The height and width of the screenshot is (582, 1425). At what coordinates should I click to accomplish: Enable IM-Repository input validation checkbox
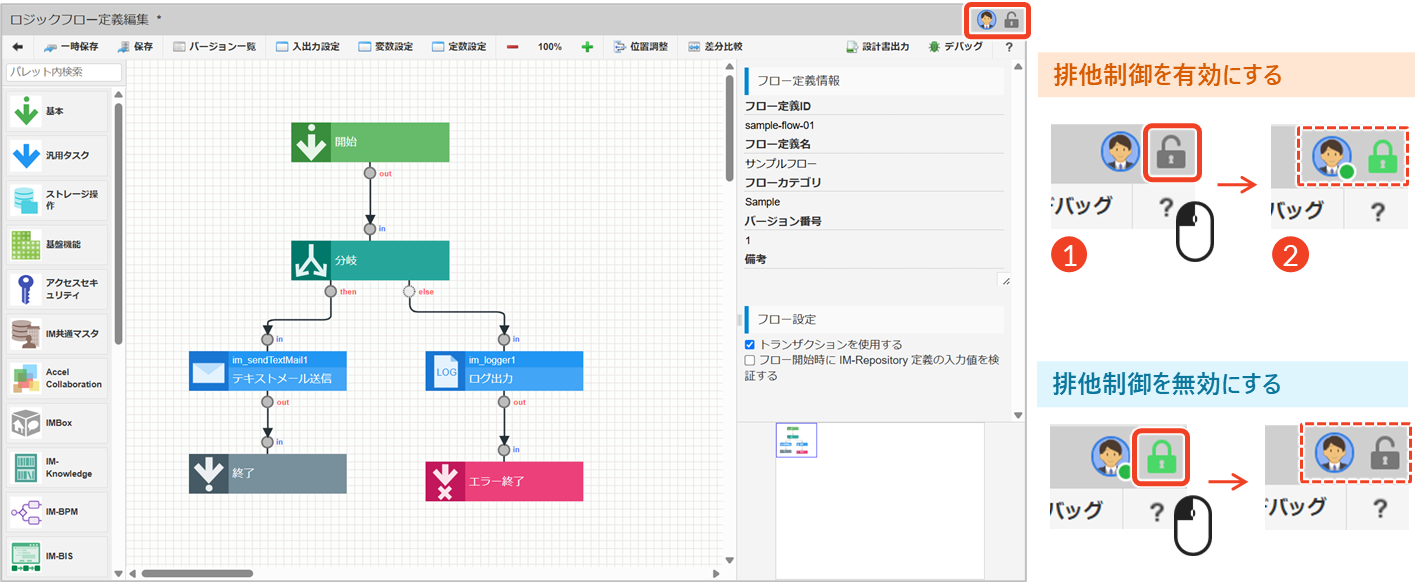coord(751,360)
